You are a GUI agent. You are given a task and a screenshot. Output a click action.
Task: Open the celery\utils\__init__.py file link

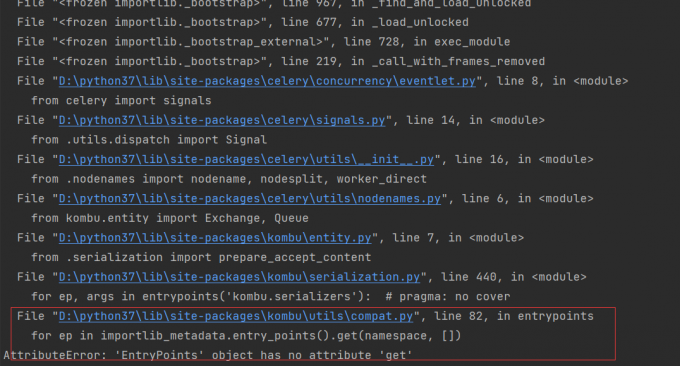tap(246, 160)
